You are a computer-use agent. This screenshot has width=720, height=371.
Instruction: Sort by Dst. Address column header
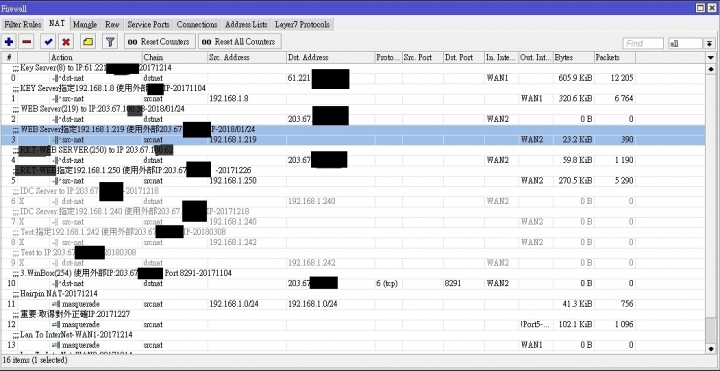pos(331,58)
